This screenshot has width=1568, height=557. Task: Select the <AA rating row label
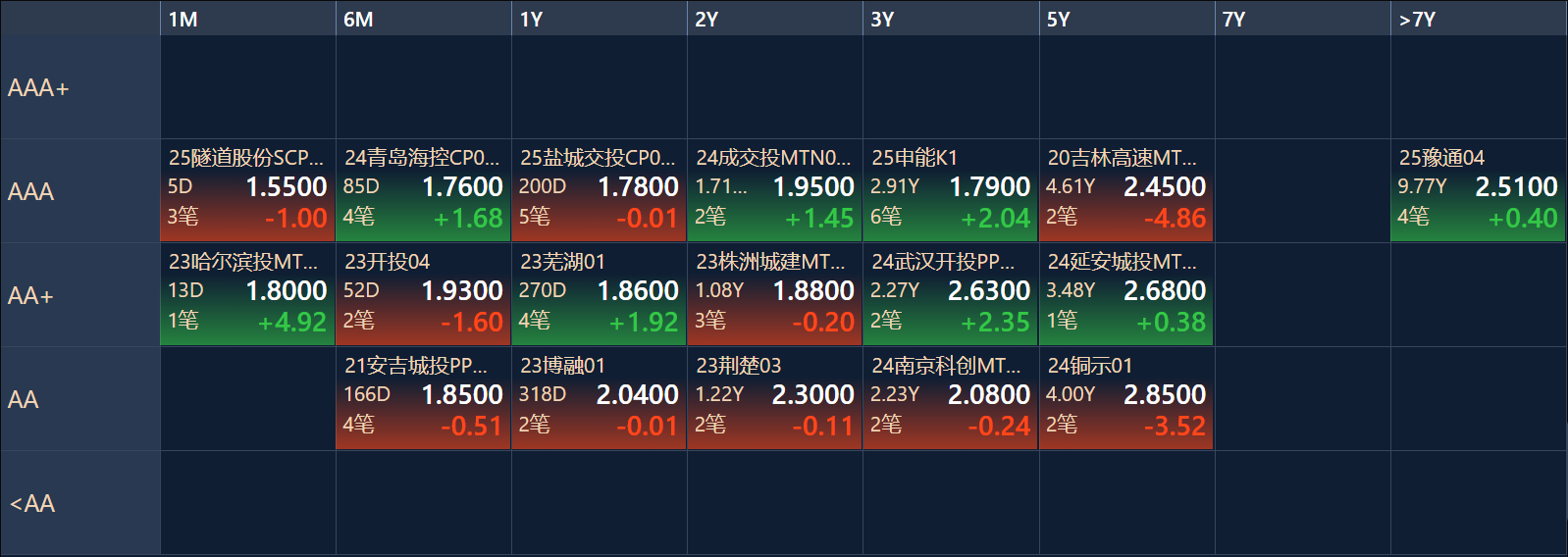79,503
